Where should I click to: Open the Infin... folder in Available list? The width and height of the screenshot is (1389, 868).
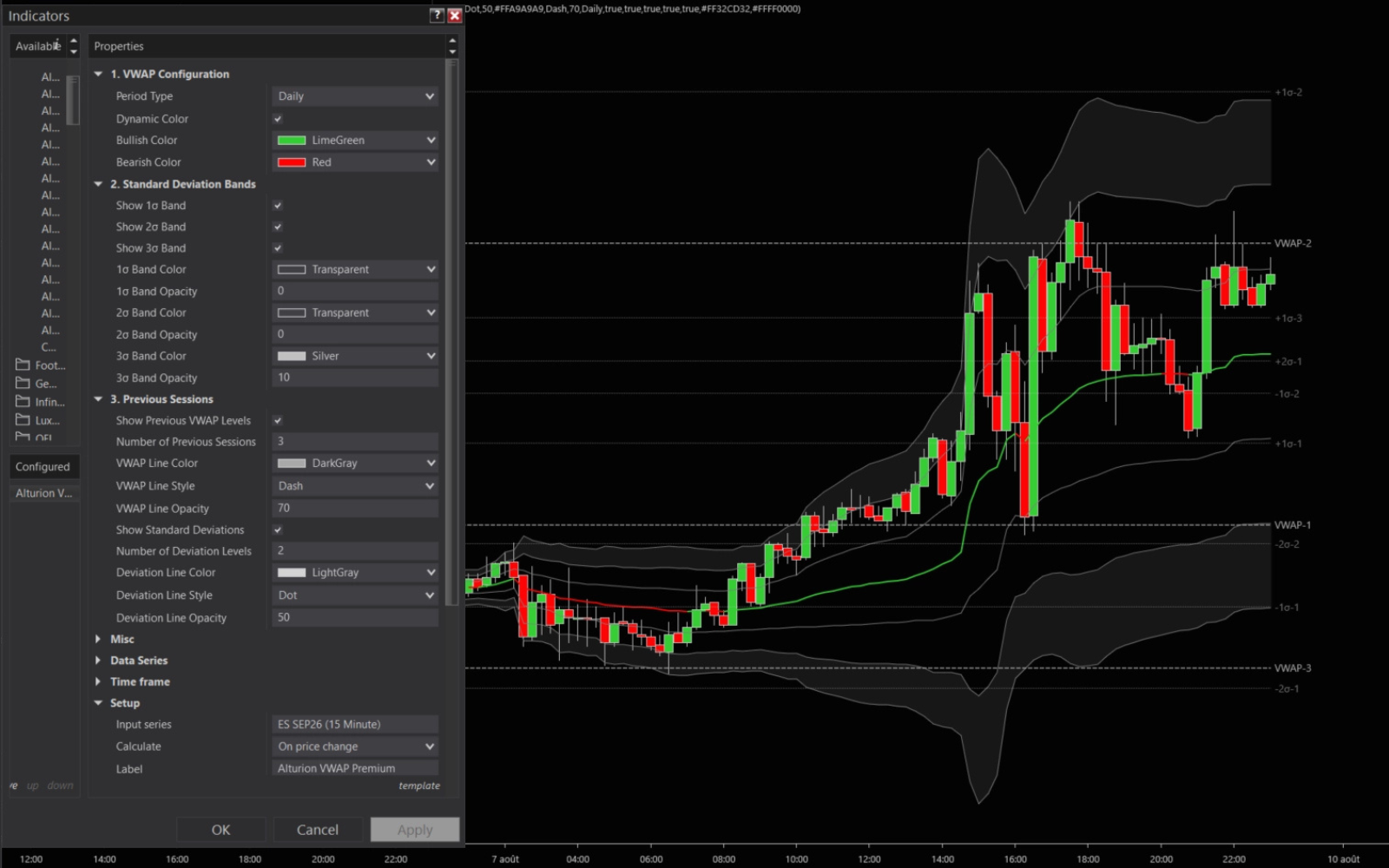point(40,402)
